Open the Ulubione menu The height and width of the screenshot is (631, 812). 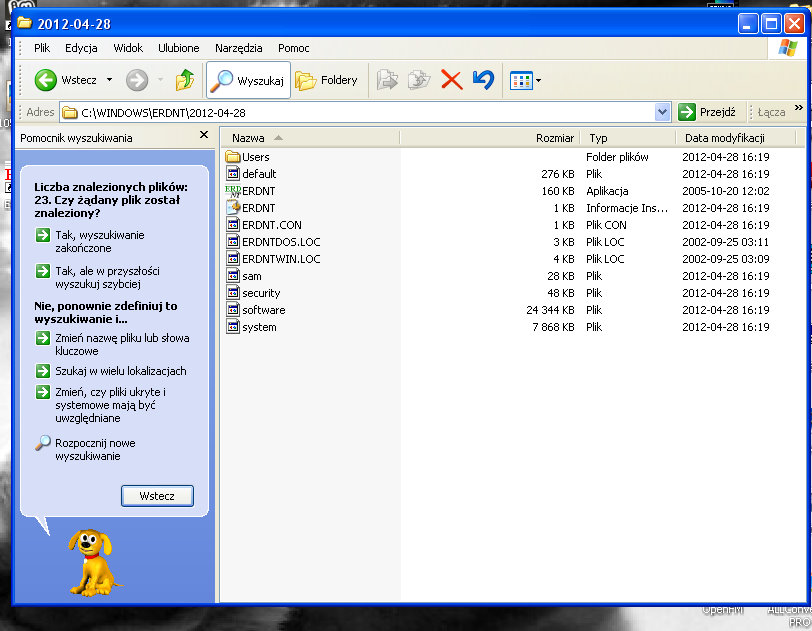pos(179,48)
